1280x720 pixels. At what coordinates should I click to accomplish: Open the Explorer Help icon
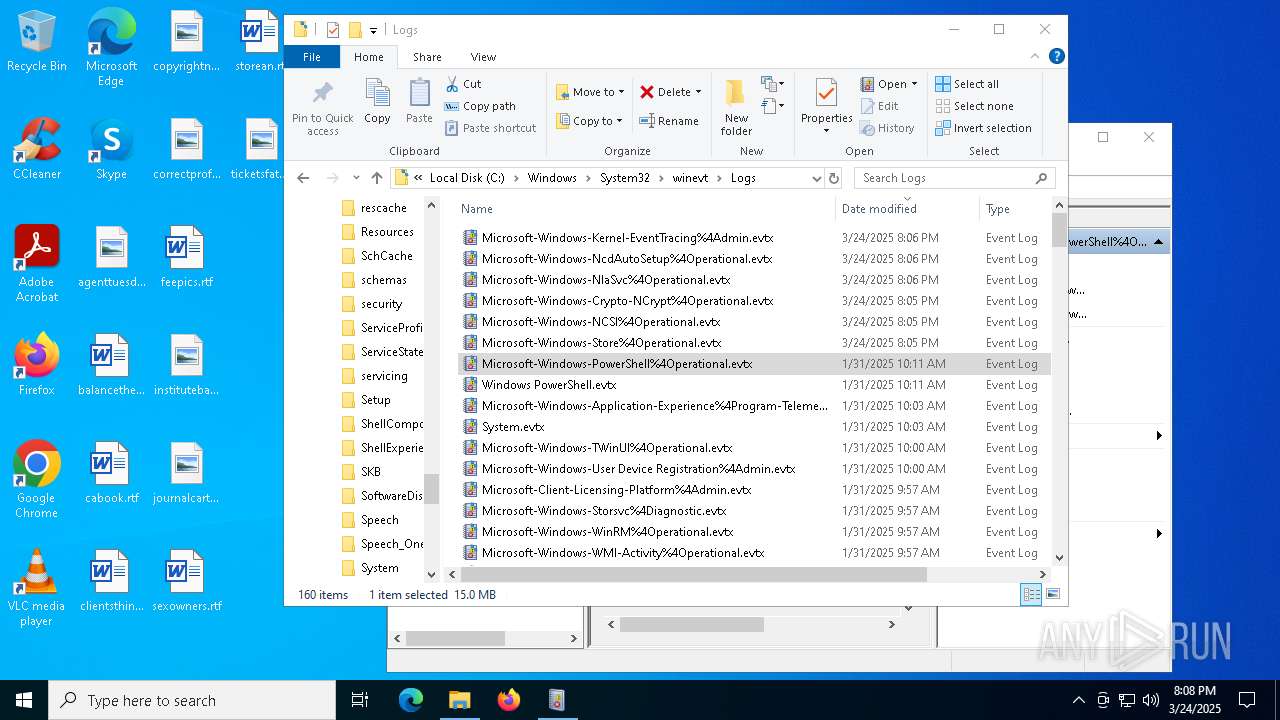coord(1056,57)
